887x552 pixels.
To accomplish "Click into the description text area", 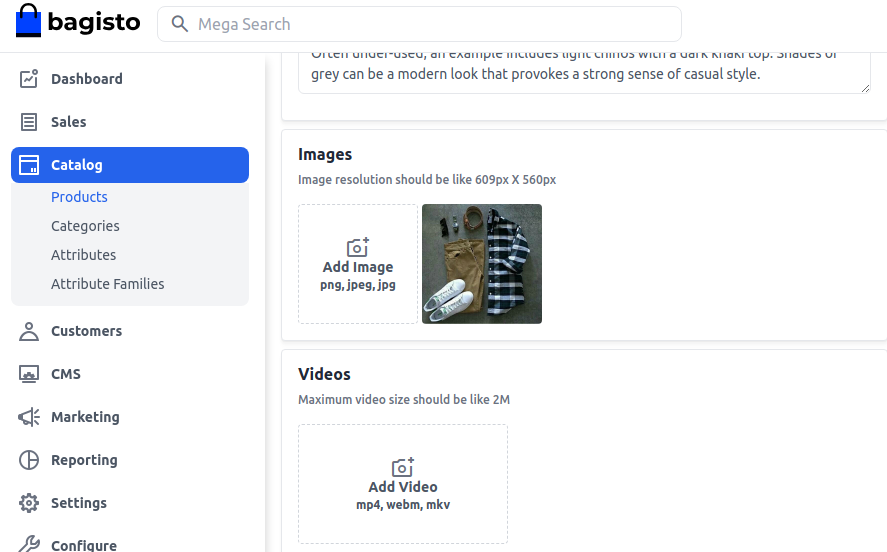I will [584, 73].
